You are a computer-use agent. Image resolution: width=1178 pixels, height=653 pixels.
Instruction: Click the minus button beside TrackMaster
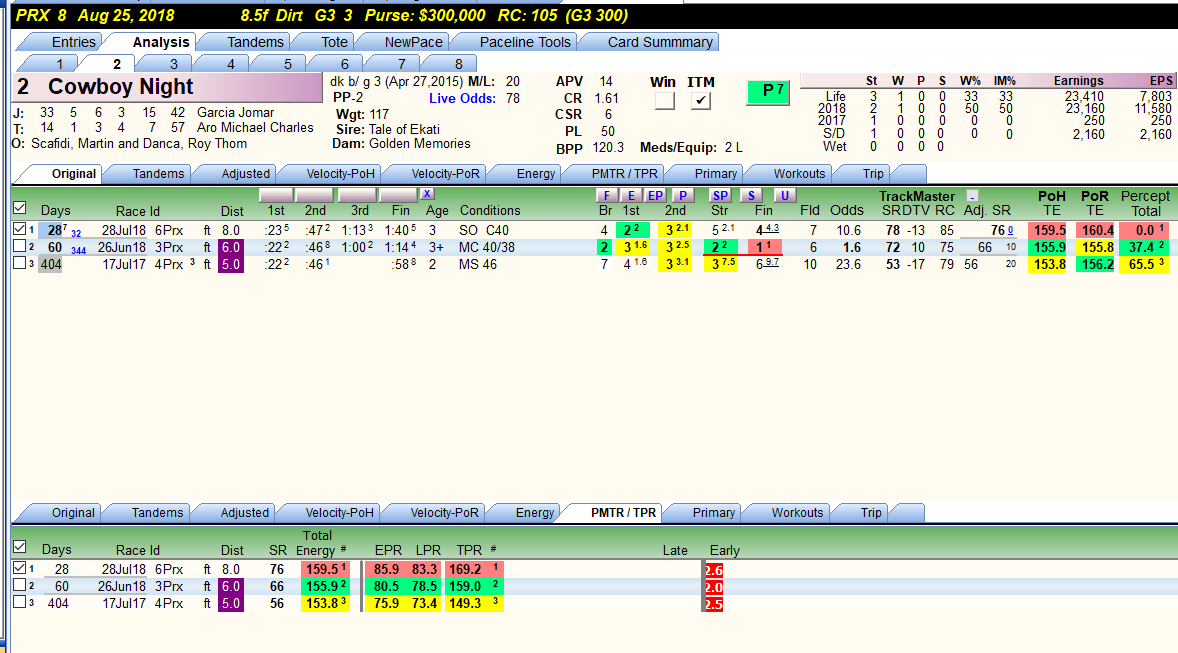point(972,195)
